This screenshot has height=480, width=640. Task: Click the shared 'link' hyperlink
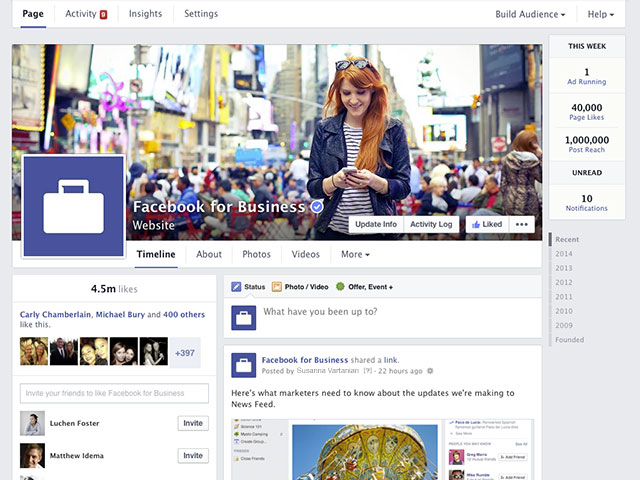[390, 360]
